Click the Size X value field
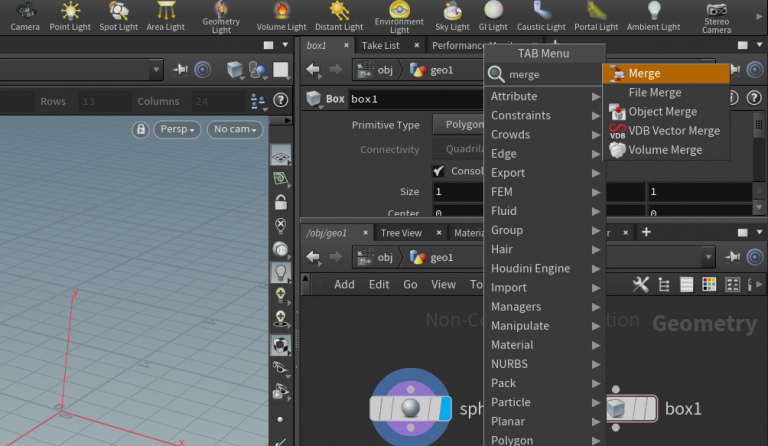Image resolution: width=768 pixels, height=446 pixels. tap(458, 191)
